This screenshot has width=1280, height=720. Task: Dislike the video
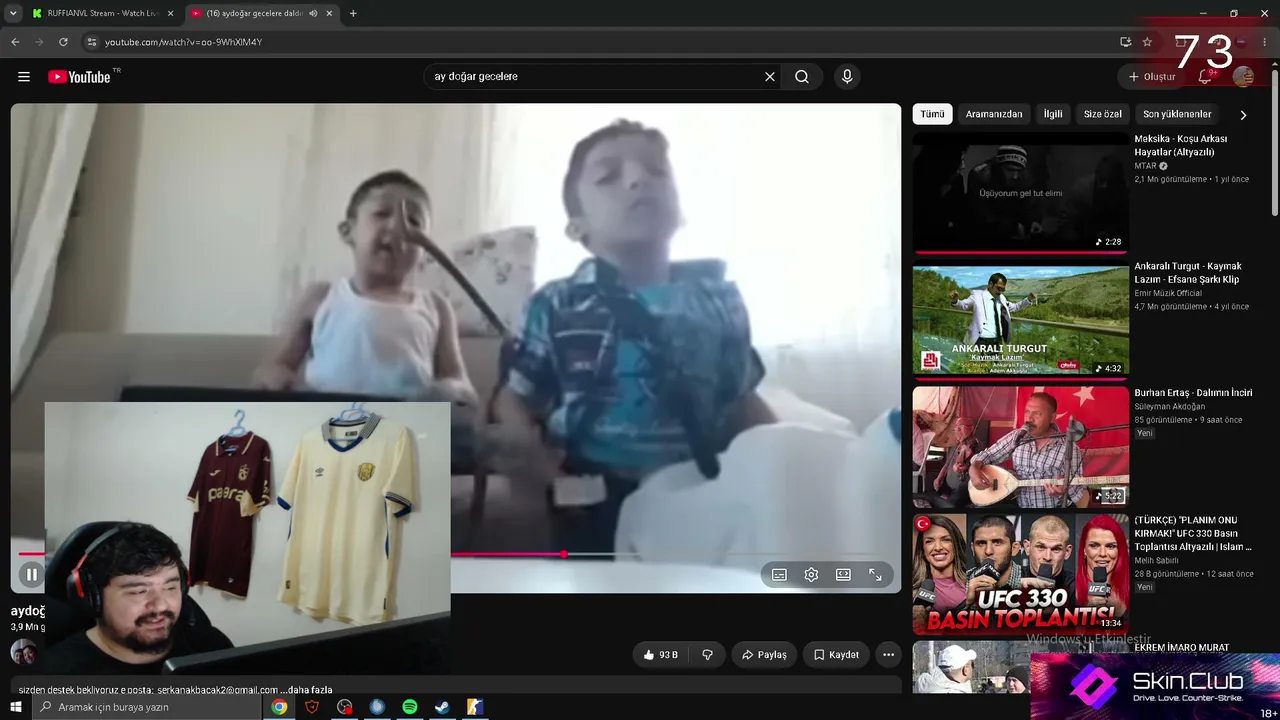click(x=707, y=655)
